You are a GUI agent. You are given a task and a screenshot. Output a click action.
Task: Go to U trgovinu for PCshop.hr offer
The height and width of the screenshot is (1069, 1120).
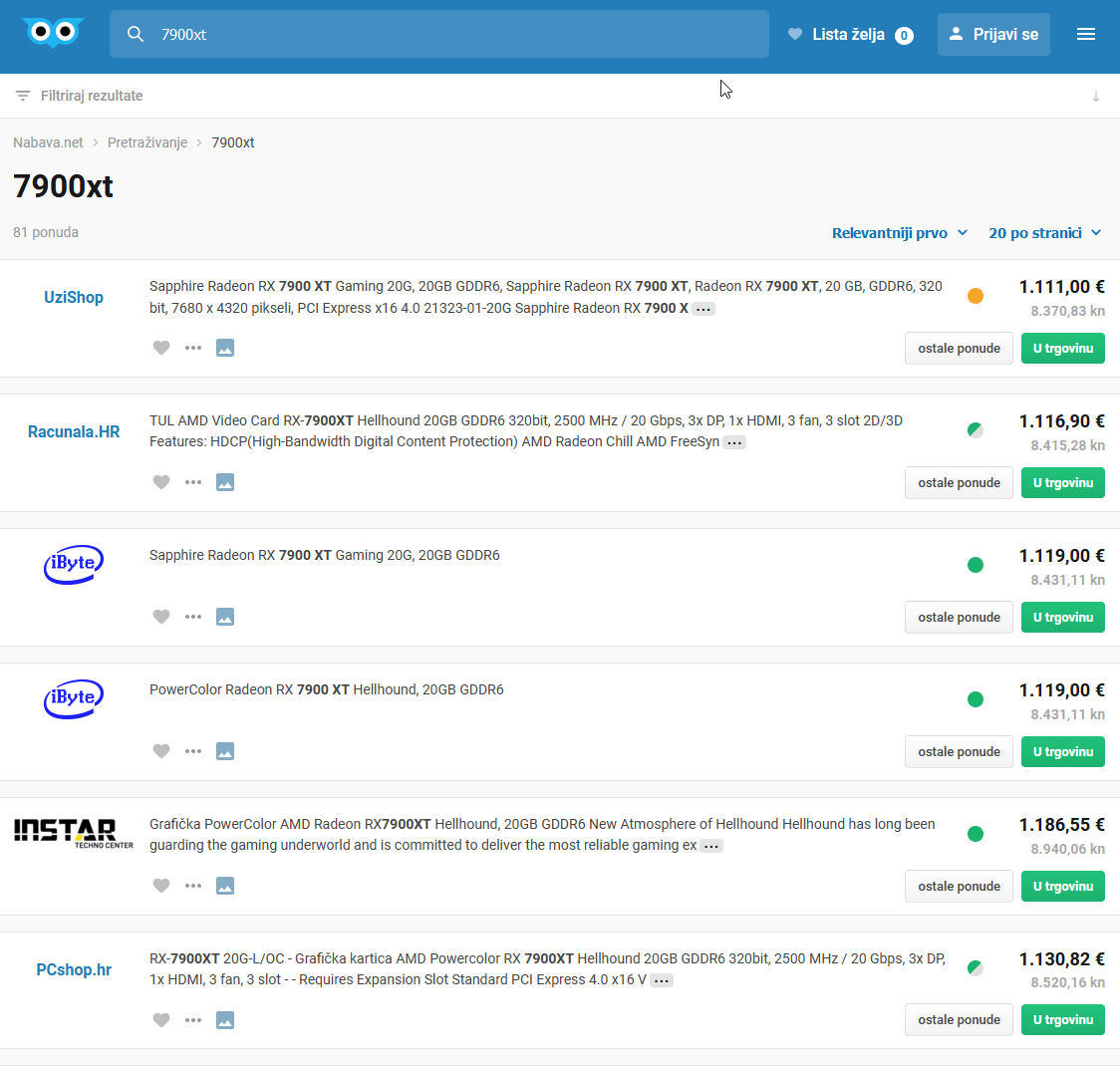[x=1063, y=1020]
